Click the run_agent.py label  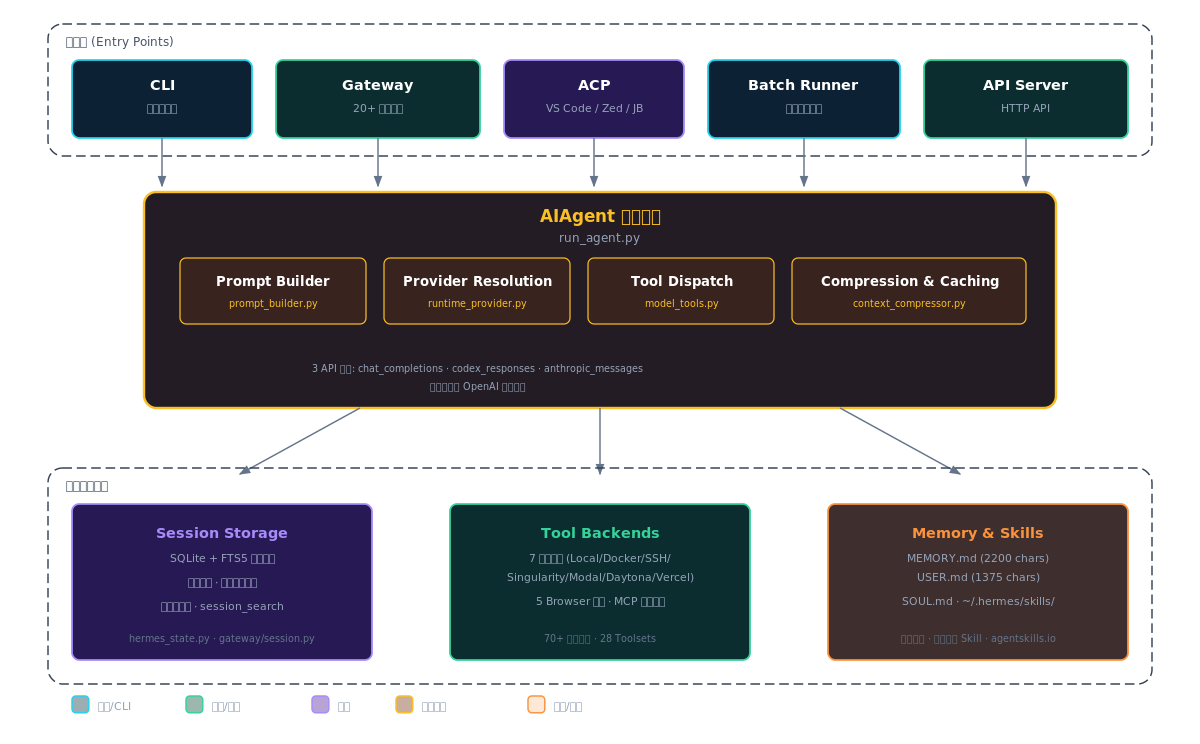tap(600, 238)
